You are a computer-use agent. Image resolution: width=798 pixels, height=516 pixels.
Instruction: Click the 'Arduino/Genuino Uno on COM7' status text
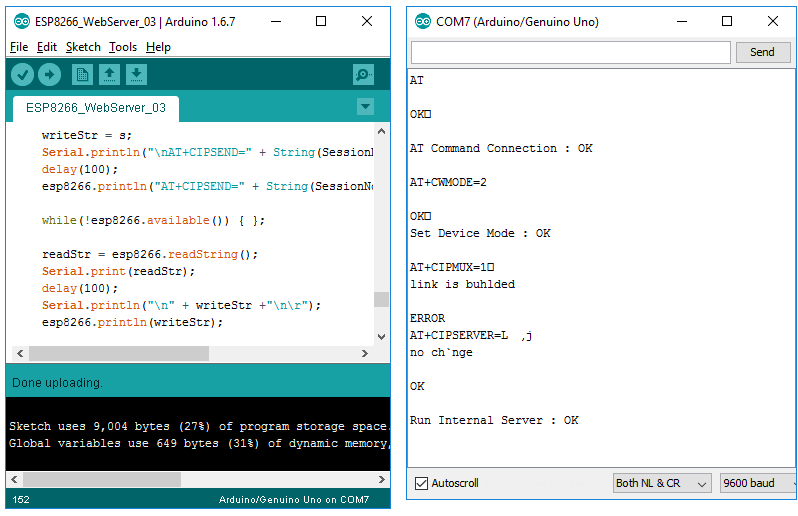294,500
